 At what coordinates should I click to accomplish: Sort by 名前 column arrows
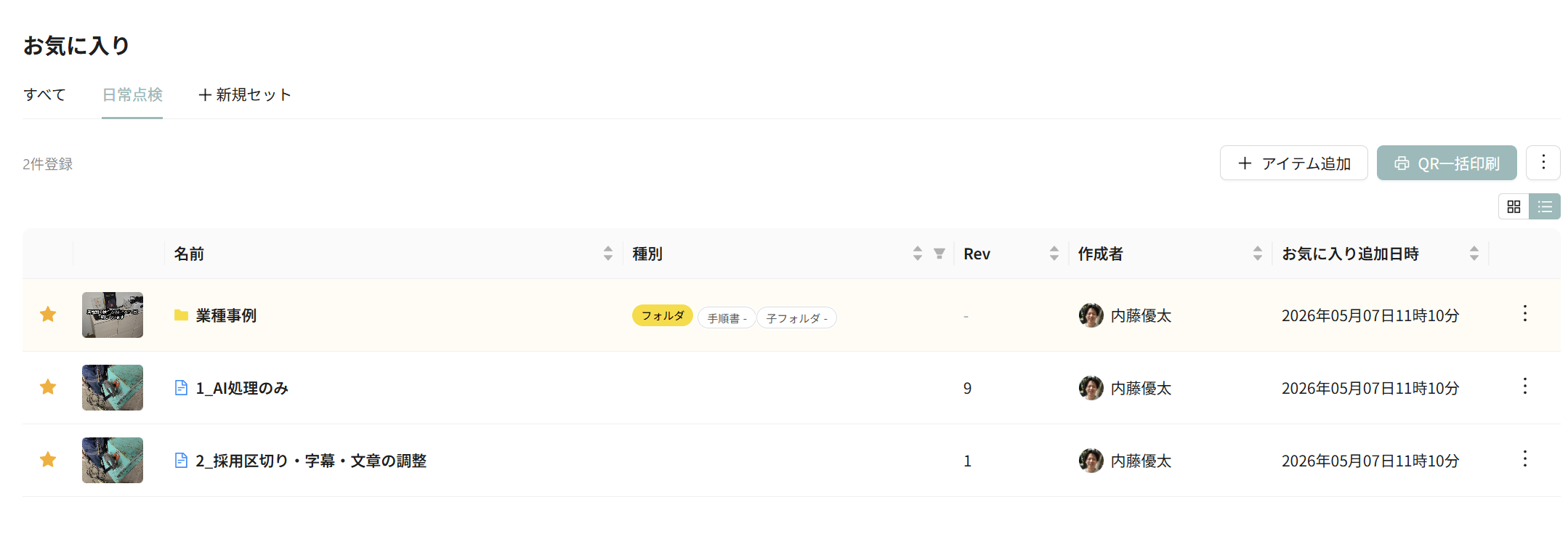(x=608, y=254)
